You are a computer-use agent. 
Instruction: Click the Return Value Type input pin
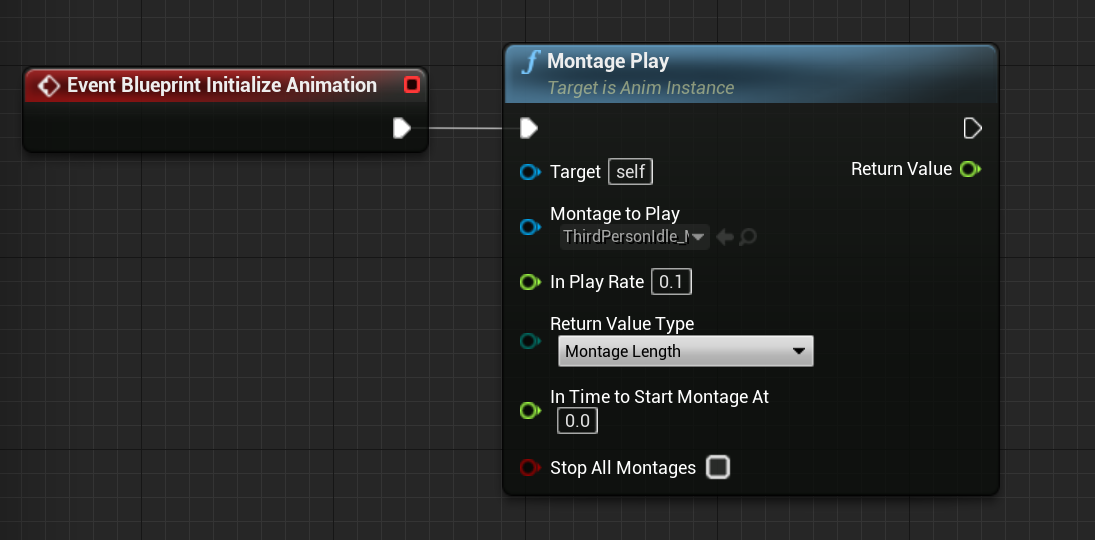click(530, 341)
